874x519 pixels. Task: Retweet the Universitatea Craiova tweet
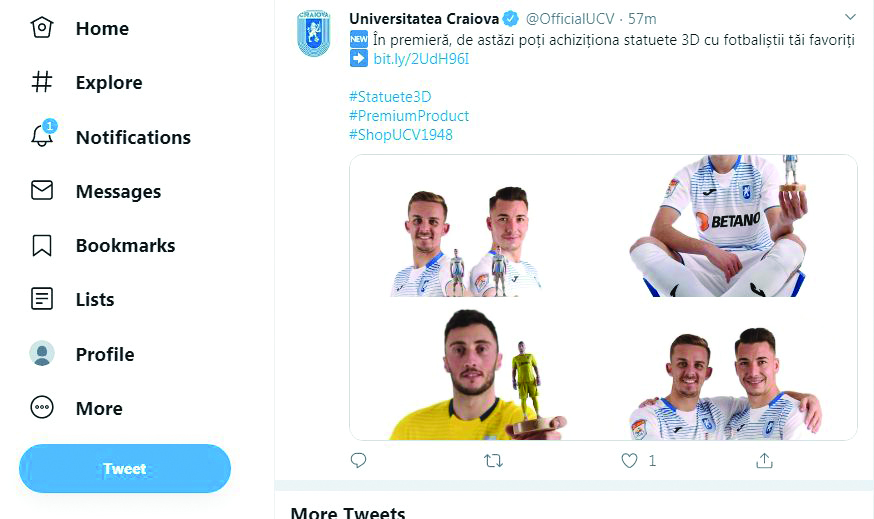493,461
